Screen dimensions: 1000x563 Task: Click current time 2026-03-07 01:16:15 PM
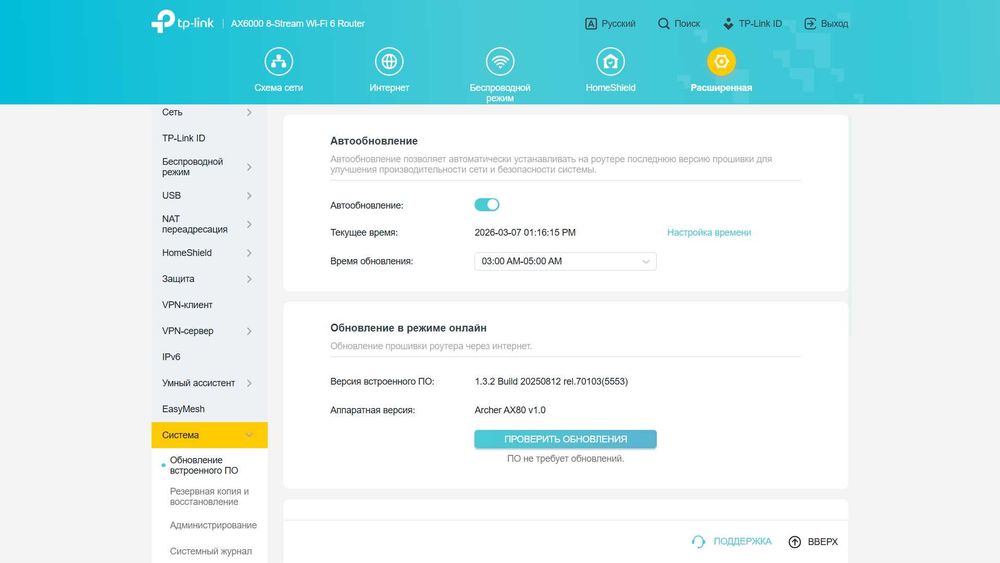(525, 232)
